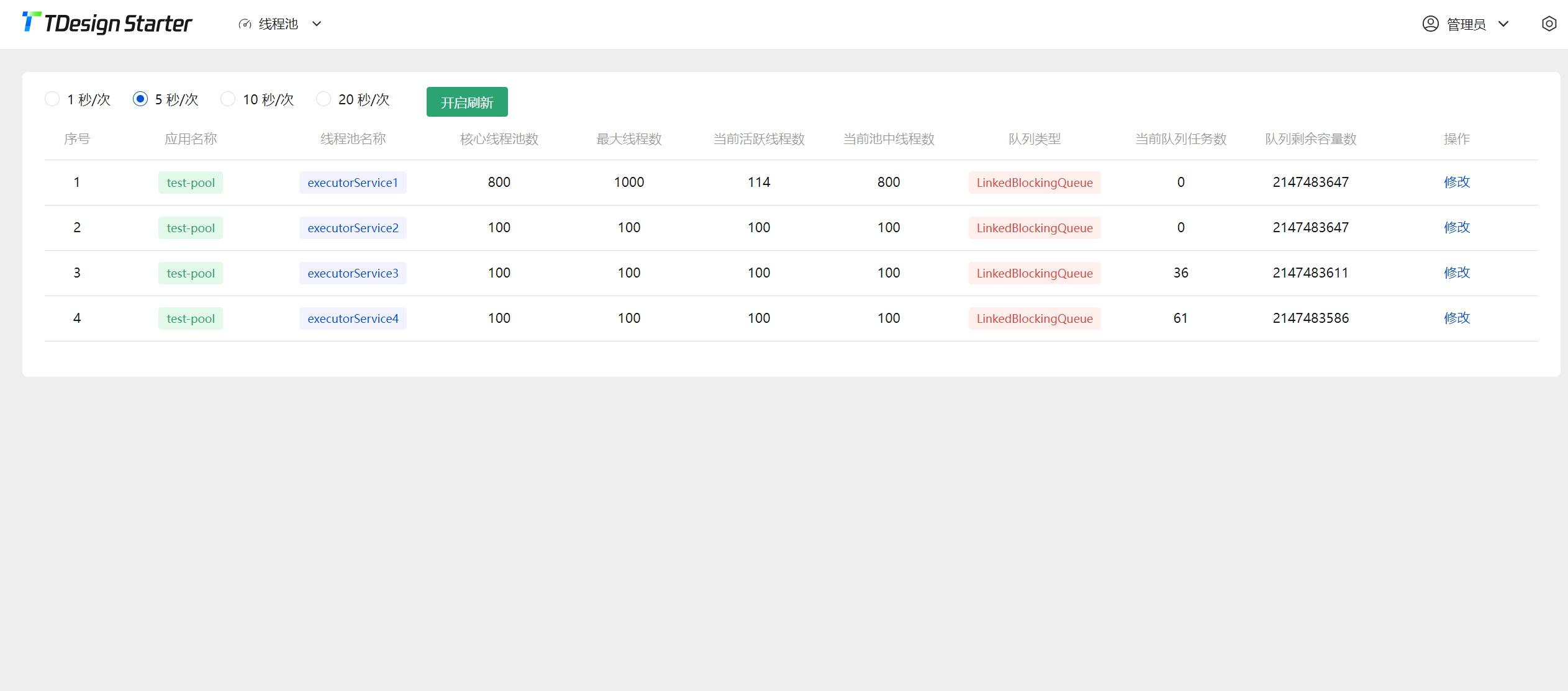Open the settings hexagon icon
The width and height of the screenshot is (1568, 691).
[1549, 24]
